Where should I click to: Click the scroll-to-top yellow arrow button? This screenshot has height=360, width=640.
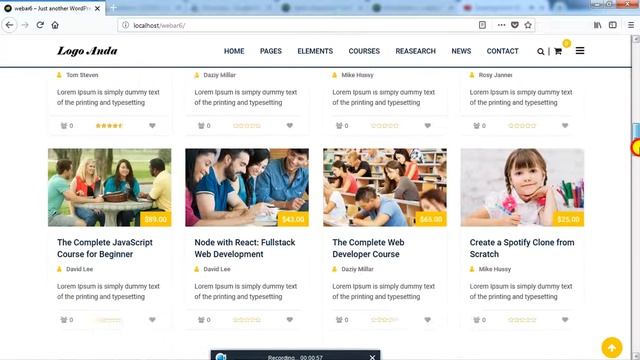coord(611,347)
